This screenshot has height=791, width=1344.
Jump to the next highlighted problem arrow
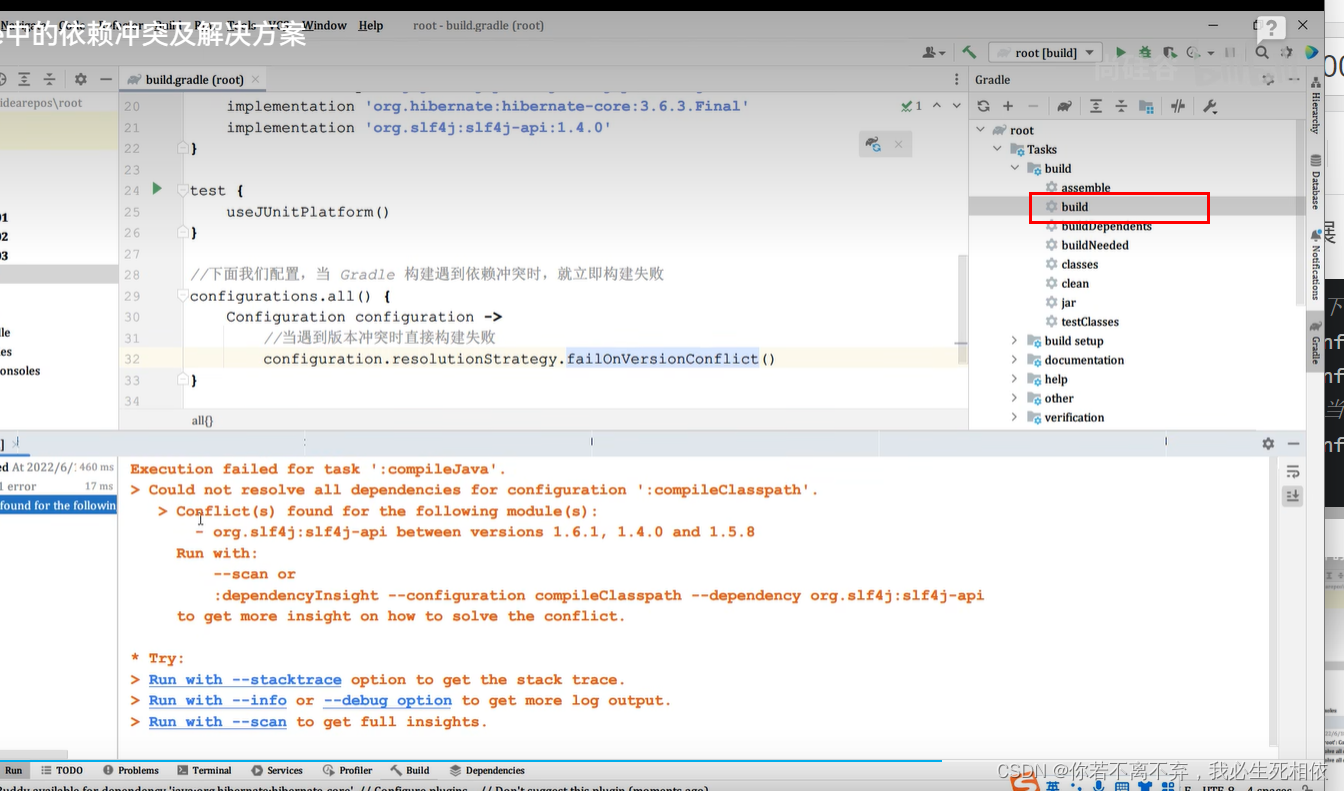pos(956,105)
